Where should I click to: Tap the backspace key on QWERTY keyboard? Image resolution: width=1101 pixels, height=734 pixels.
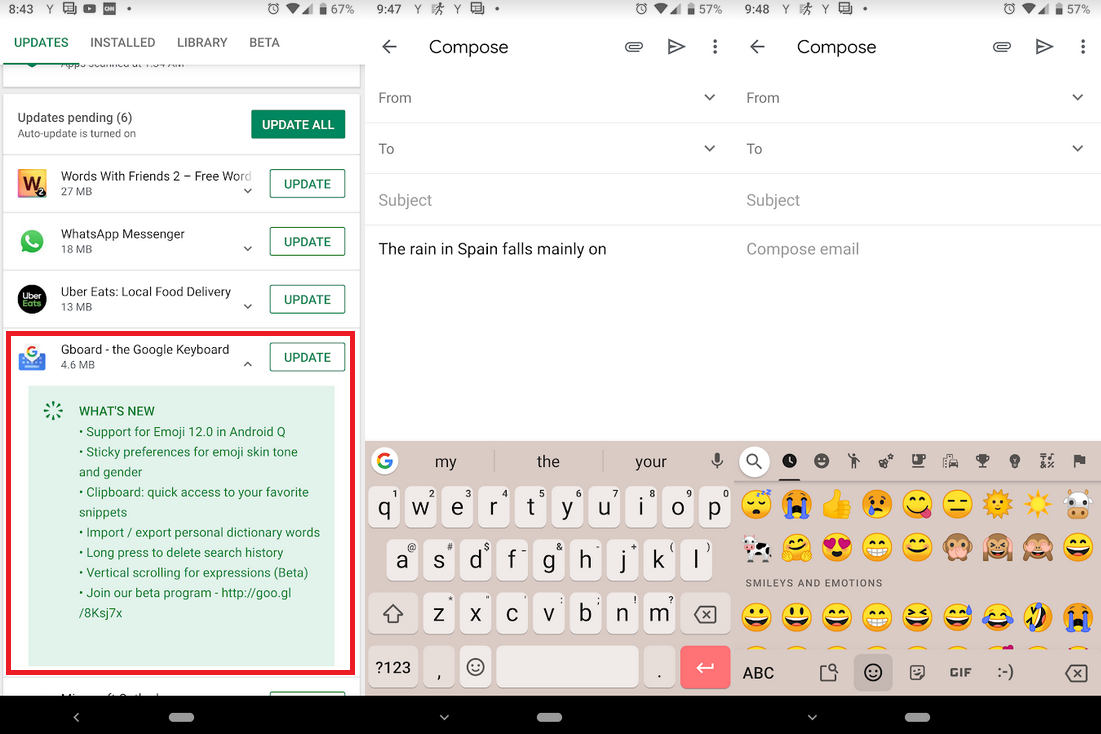click(x=705, y=615)
